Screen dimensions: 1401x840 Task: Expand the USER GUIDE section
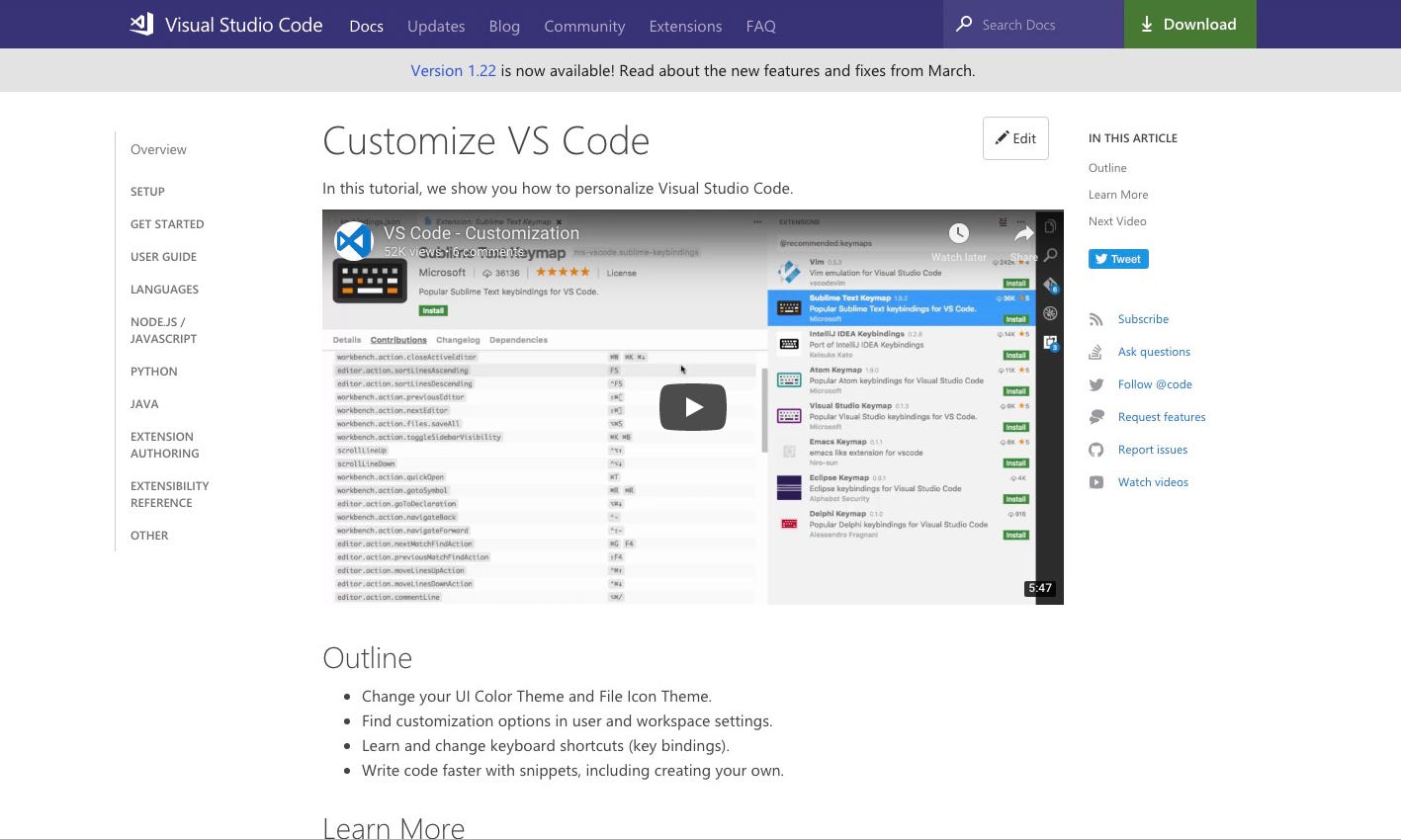pyautogui.click(x=163, y=257)
